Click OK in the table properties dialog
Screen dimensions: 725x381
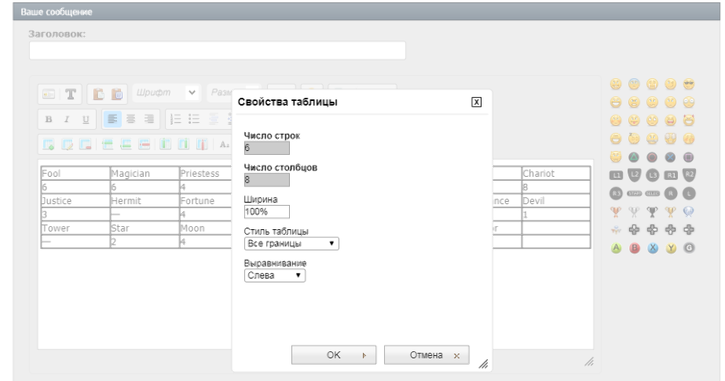tap(333, 355)
